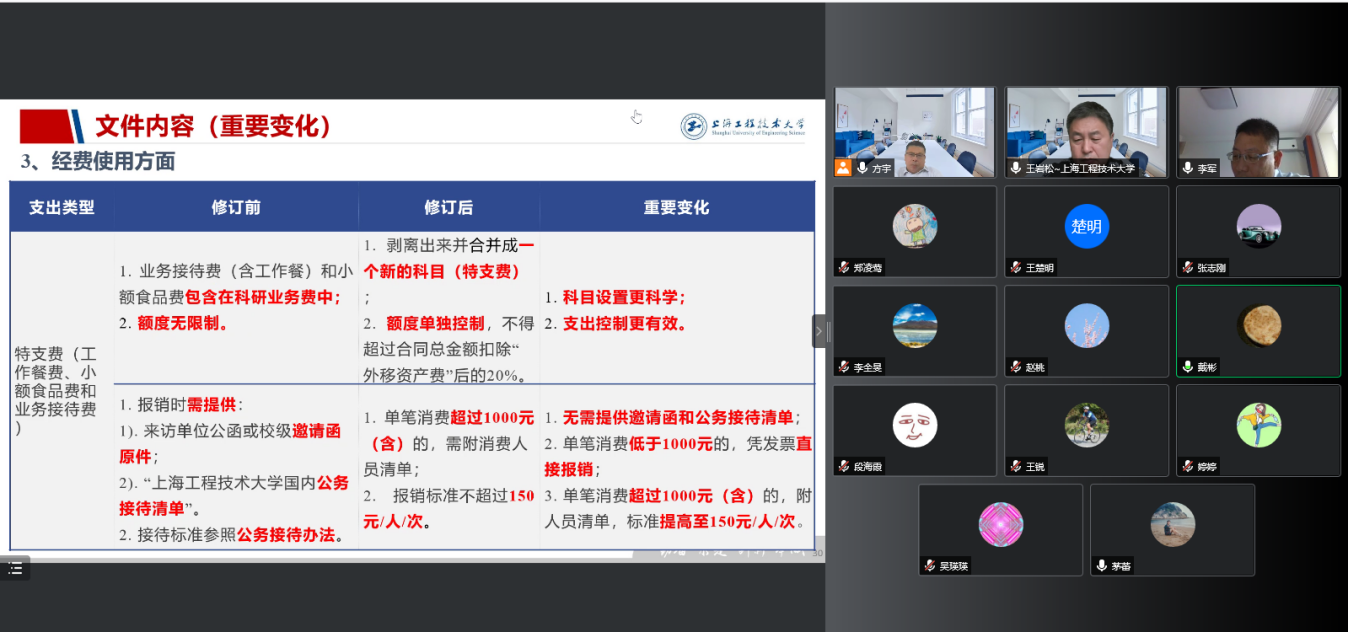Select the 王楚明 blue 楚明 avatar
This screenshot has width=1348, height=632.
(1086, 226)
